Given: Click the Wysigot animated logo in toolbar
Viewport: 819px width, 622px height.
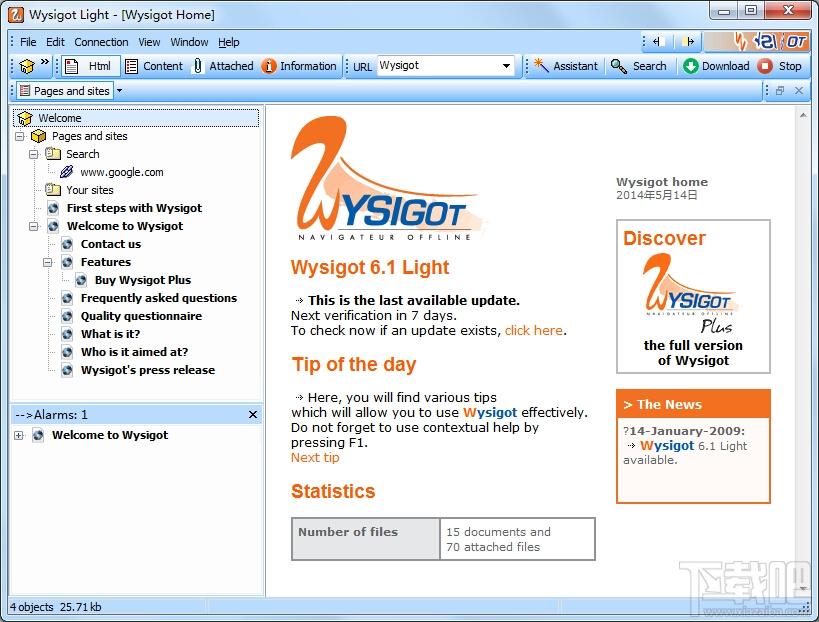Looking at the screenshot, I should point(756,42).
